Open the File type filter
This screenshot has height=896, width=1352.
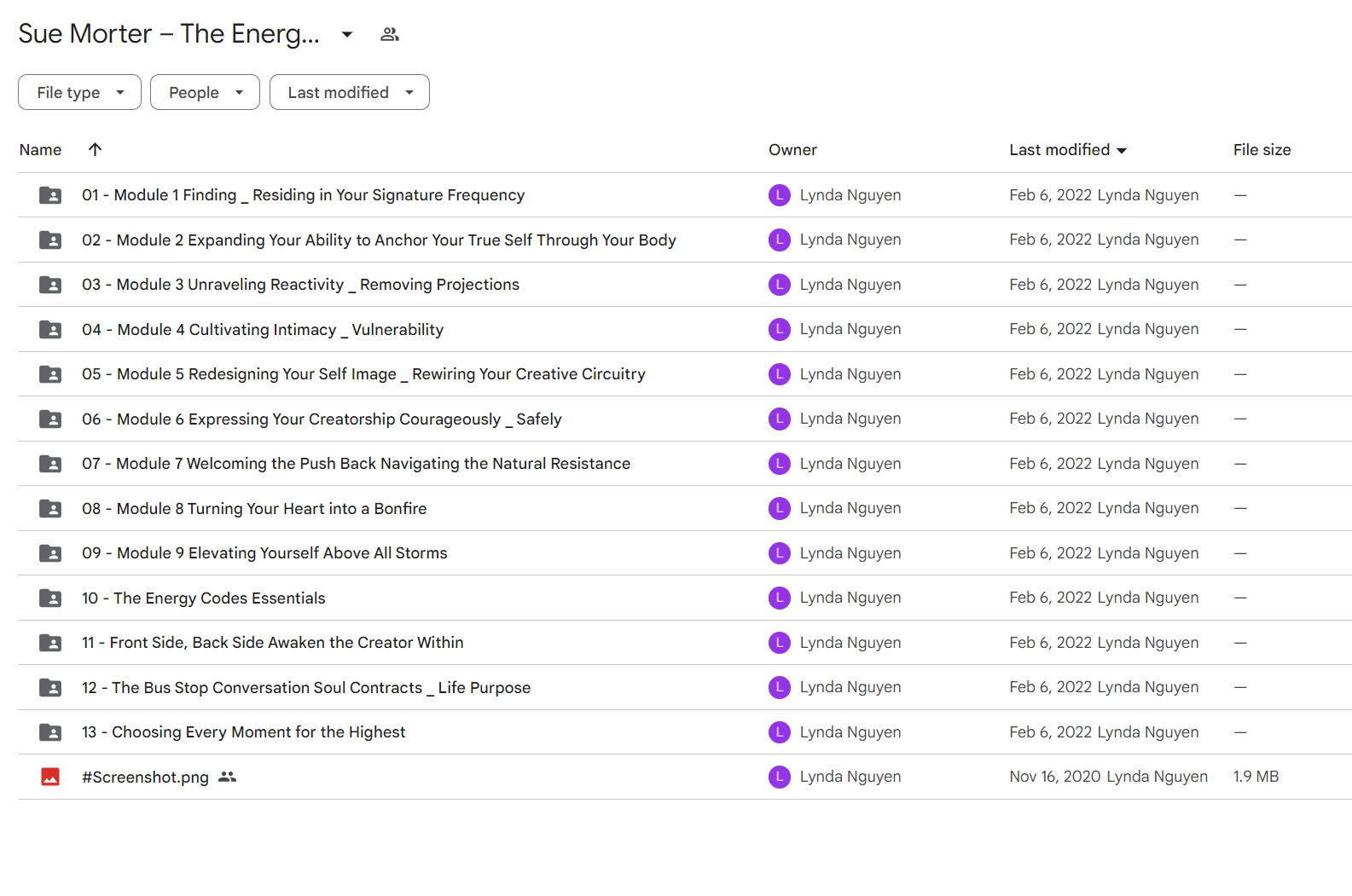tap(79, 92)
